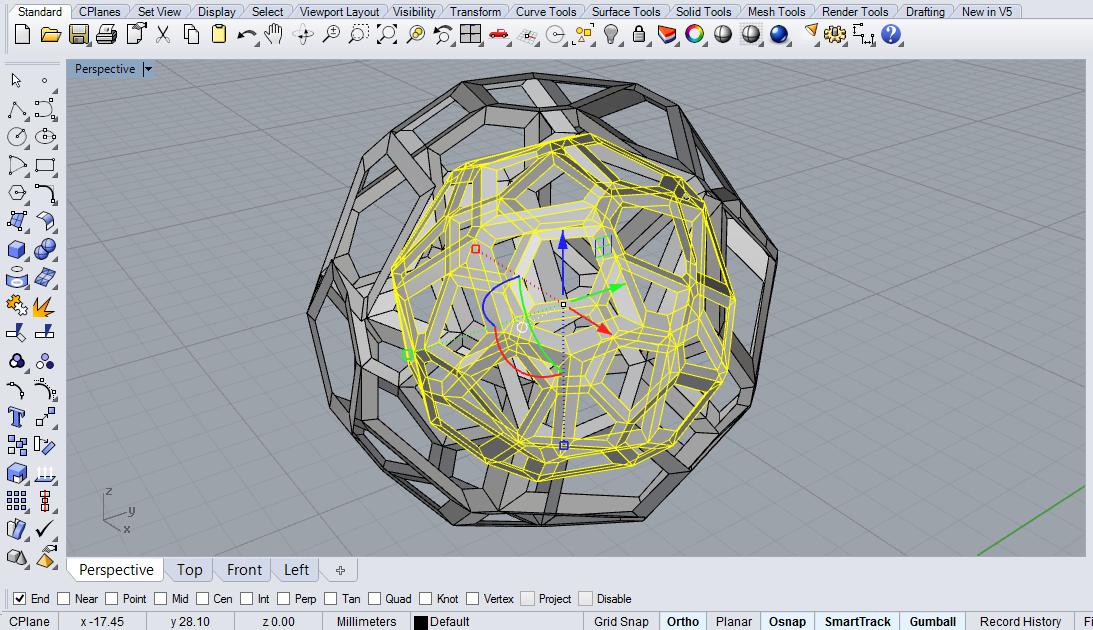Enable the Perp osnap checkbox

click(x=283, y=599)
